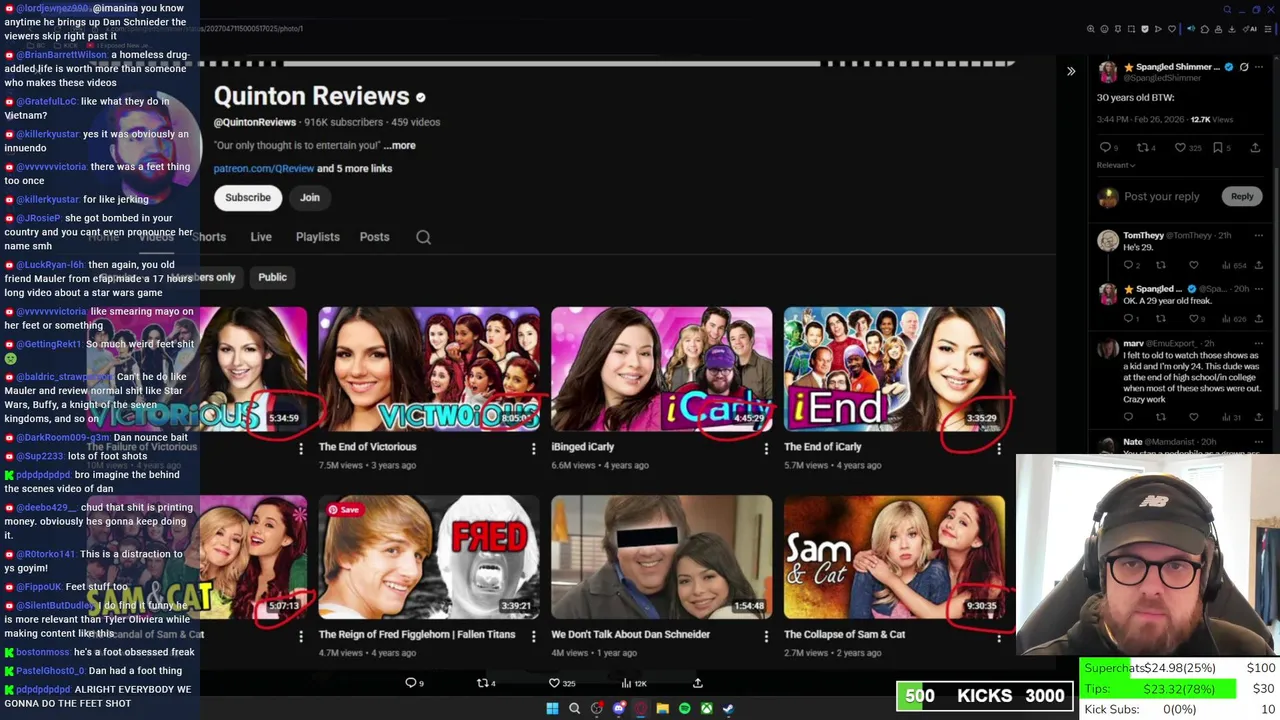
Task: Open more options on Nate's reply
Action: 1258,442
